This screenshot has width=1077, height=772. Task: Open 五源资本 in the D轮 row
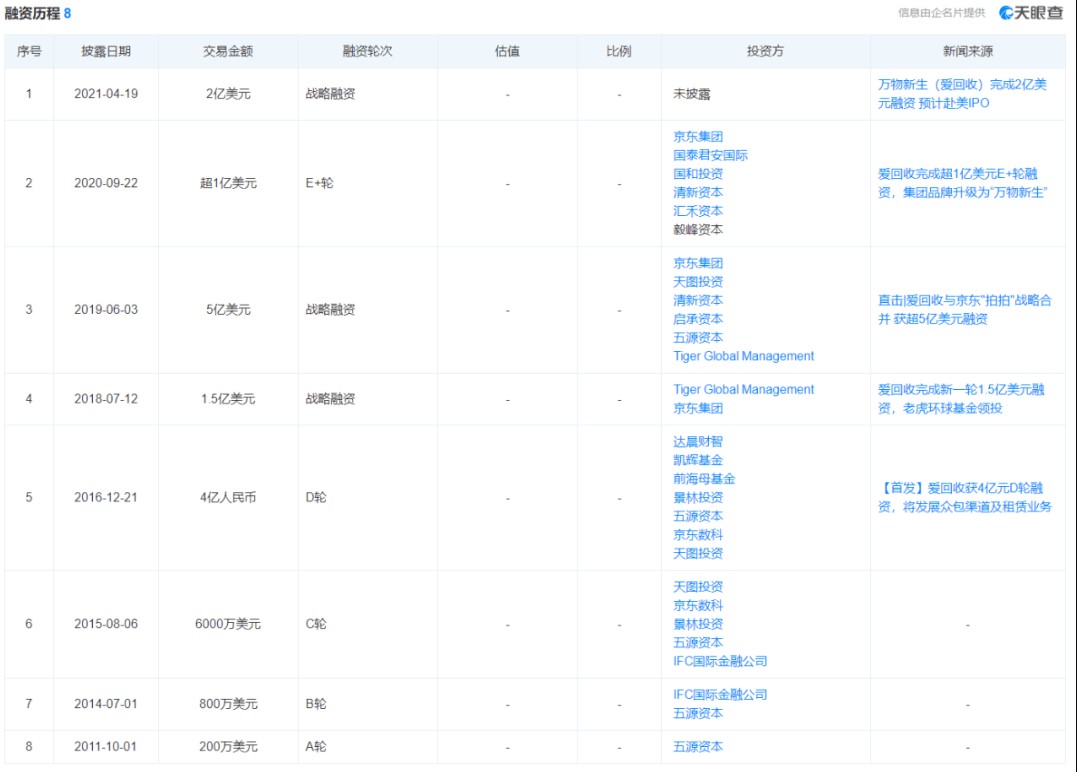click(x=698, y=516)
